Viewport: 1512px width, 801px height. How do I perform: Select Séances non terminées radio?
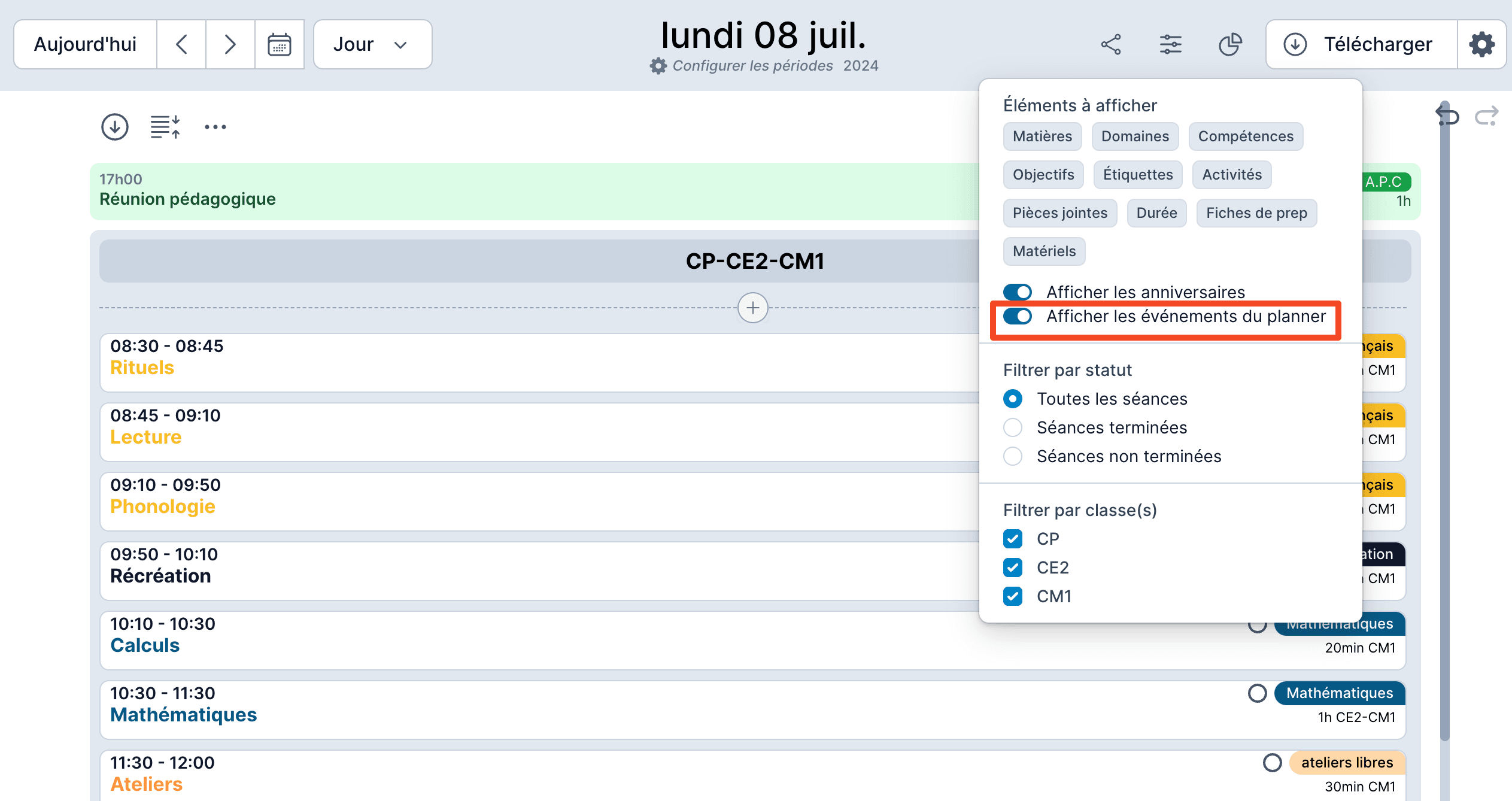coord(1013,456)
